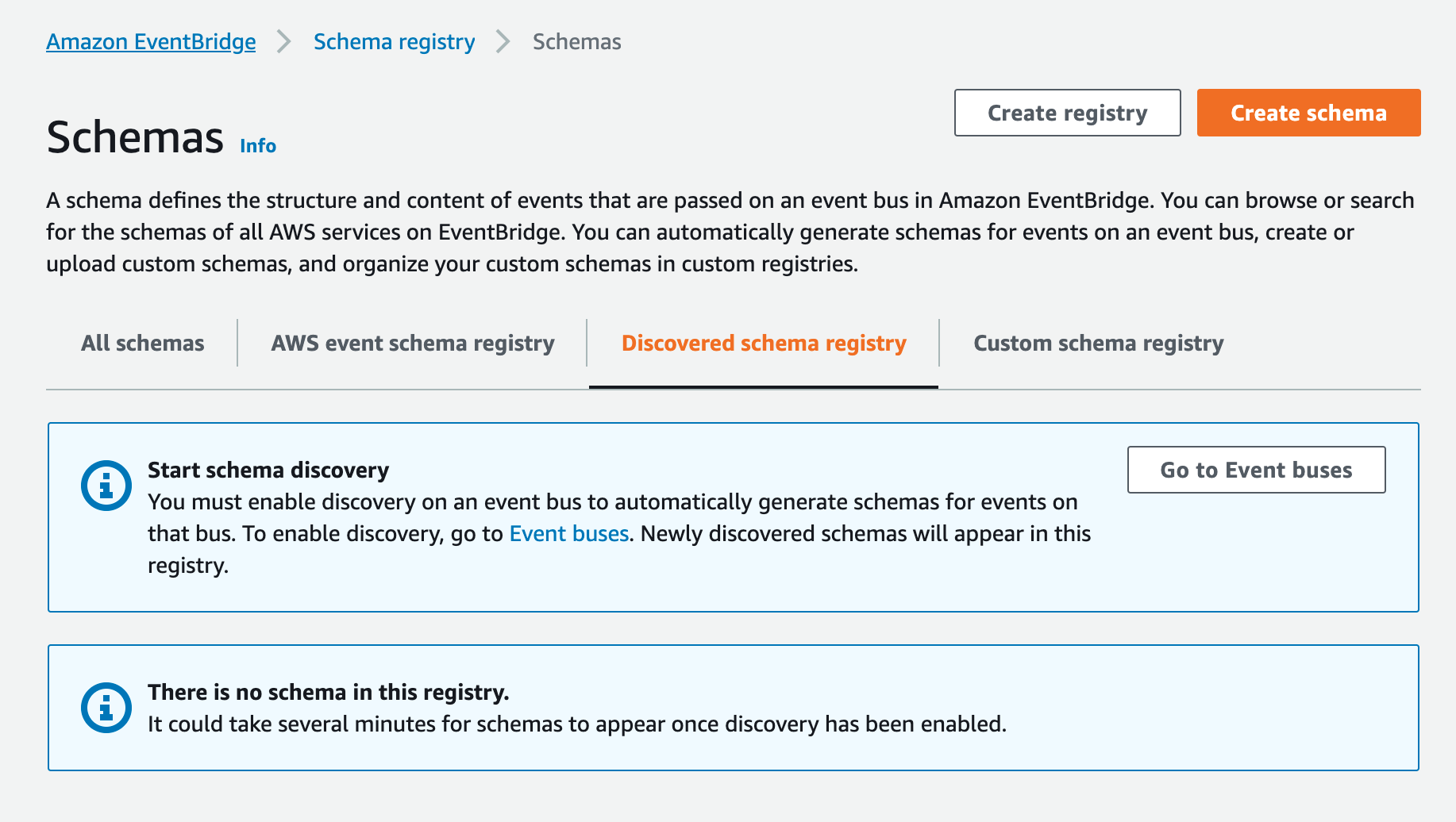Click the 'It could take several minutes' message

577,724
